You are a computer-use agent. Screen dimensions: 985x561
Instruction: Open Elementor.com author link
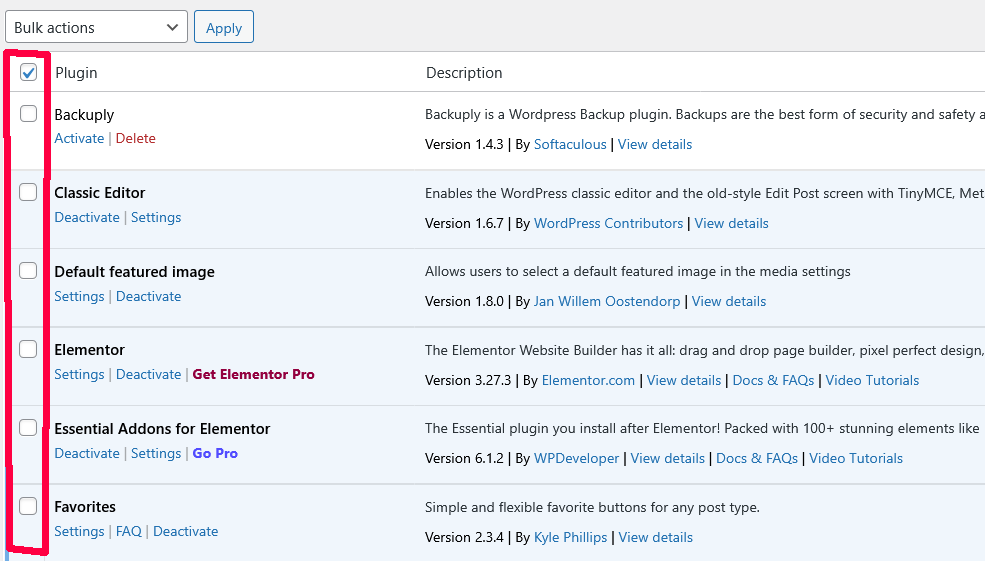[588, 381]
